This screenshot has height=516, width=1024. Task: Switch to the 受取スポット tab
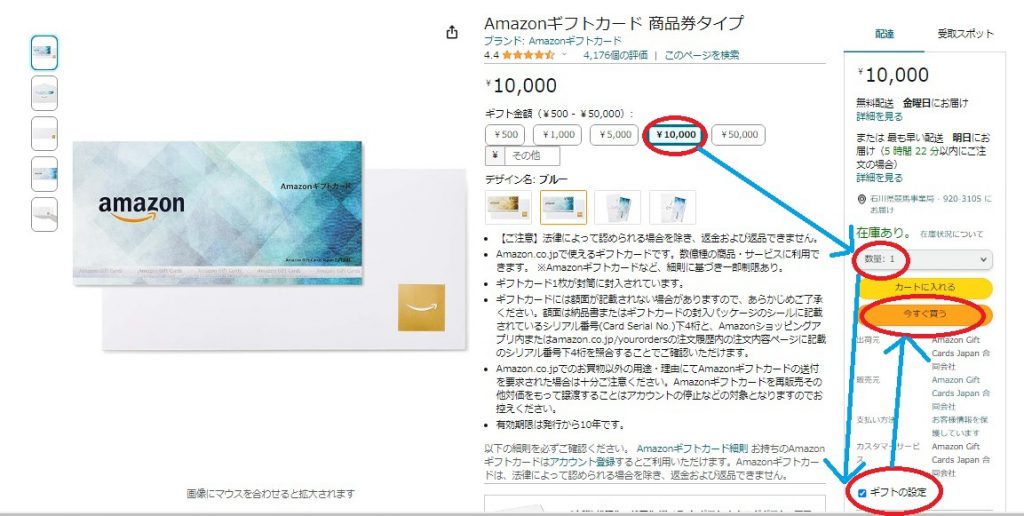click(965, 34)
